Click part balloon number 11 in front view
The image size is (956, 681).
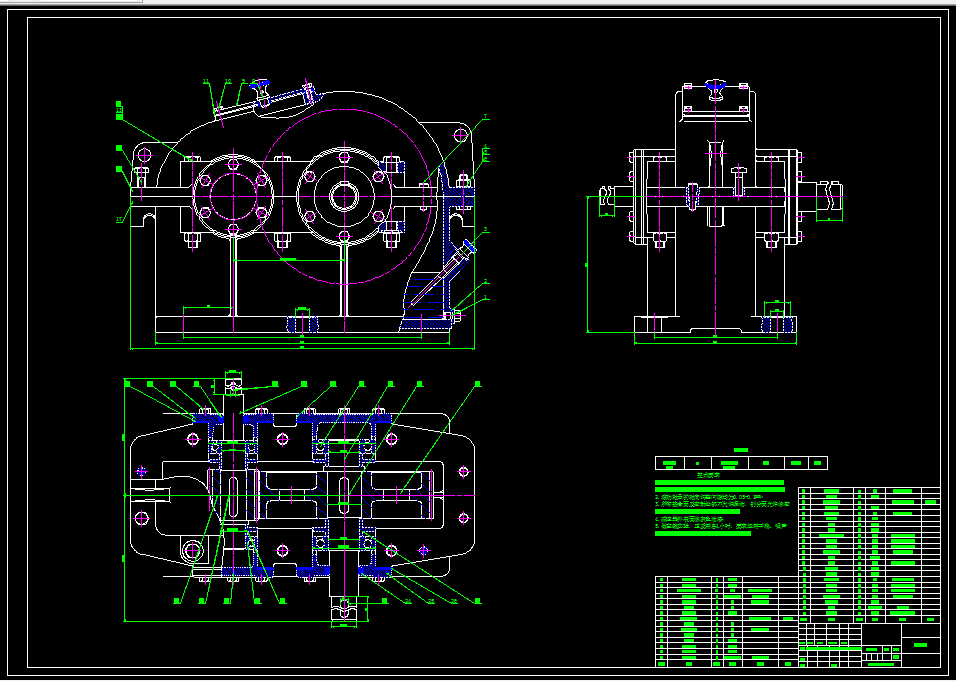coord(206,81)
